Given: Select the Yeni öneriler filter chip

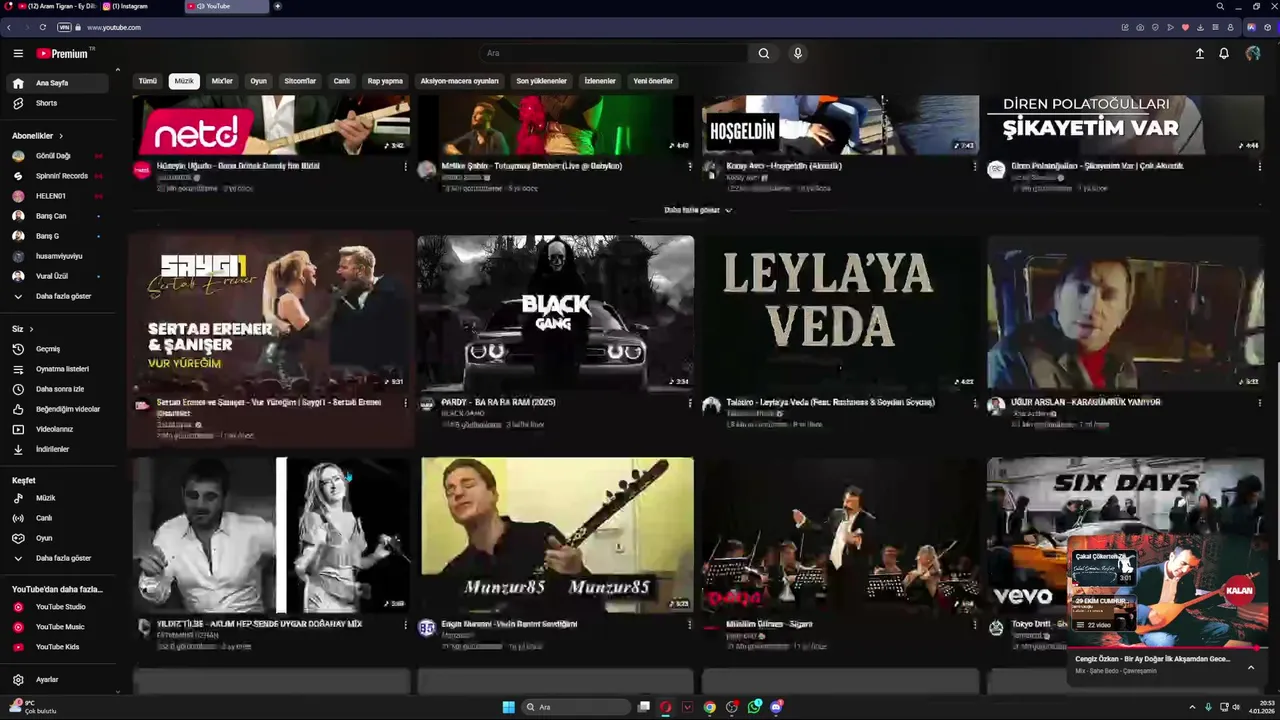Looking at the screenshot, I should tap(653, 81).
